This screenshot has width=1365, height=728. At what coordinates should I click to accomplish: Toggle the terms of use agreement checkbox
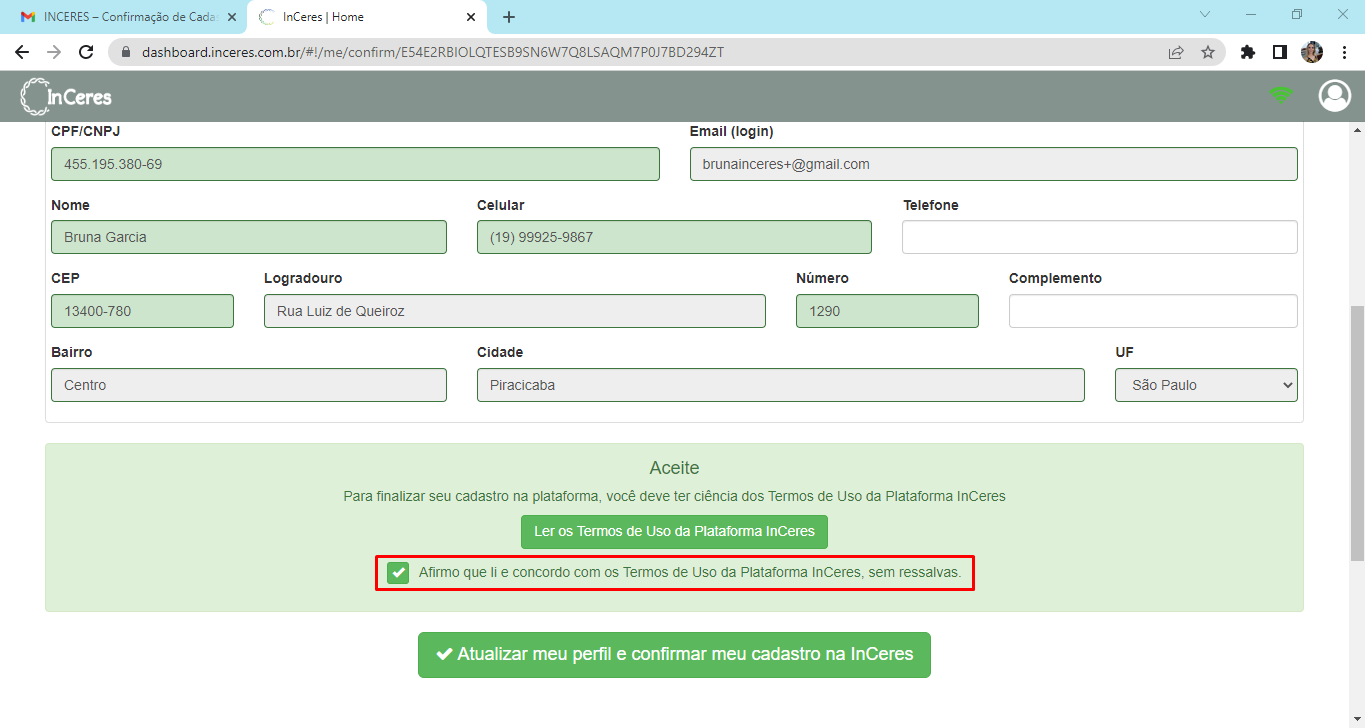[399, 573]
